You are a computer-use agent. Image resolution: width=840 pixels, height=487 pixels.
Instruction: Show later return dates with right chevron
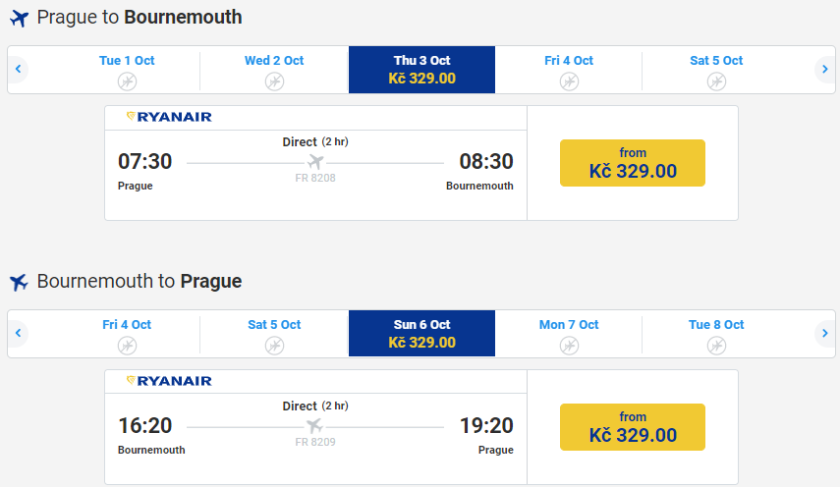pyautogui.click(x=824, y=334)
